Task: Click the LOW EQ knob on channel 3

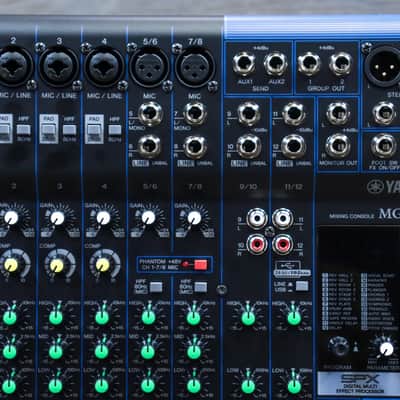Action: [x=55, y=386]
